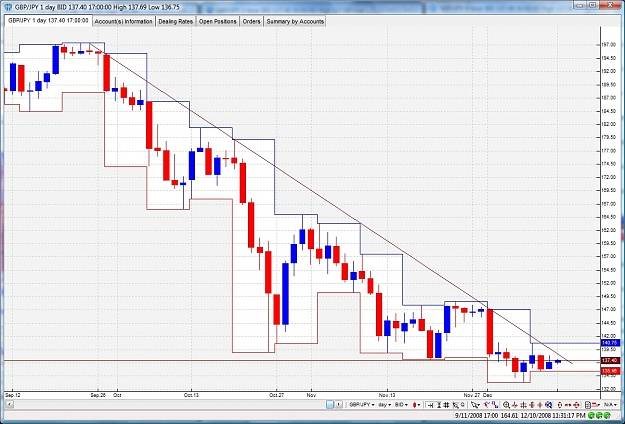Click the 164.61 value in status bar
This screenshot has width=625, height=424.
pos(510,416)
